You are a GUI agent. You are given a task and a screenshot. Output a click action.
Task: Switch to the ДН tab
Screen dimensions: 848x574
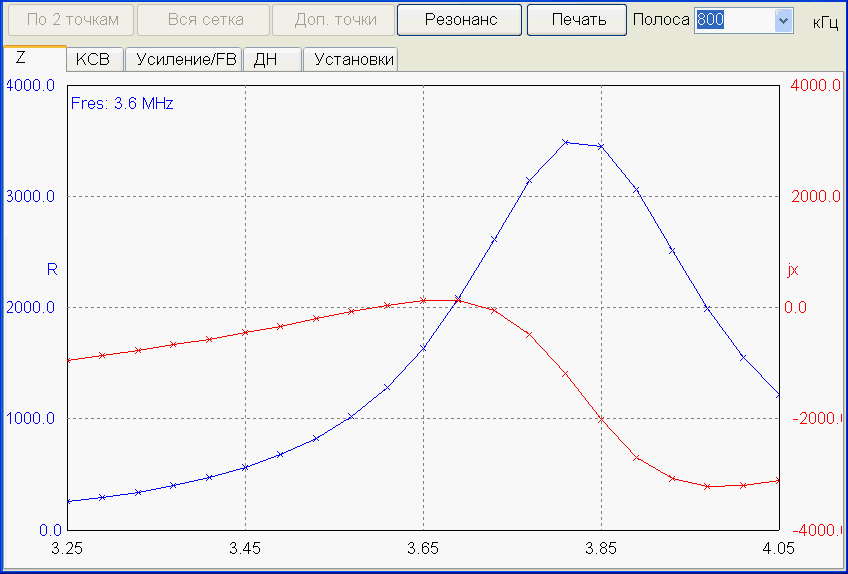(265, 60)
